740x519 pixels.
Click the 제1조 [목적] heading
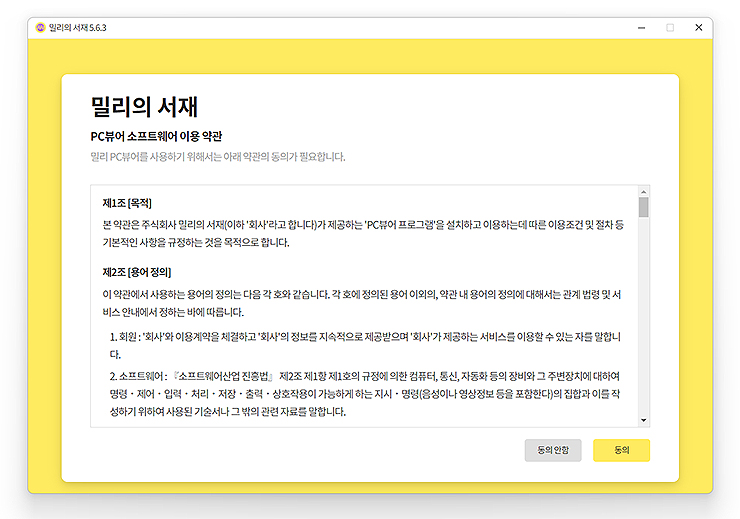[127, 203]
